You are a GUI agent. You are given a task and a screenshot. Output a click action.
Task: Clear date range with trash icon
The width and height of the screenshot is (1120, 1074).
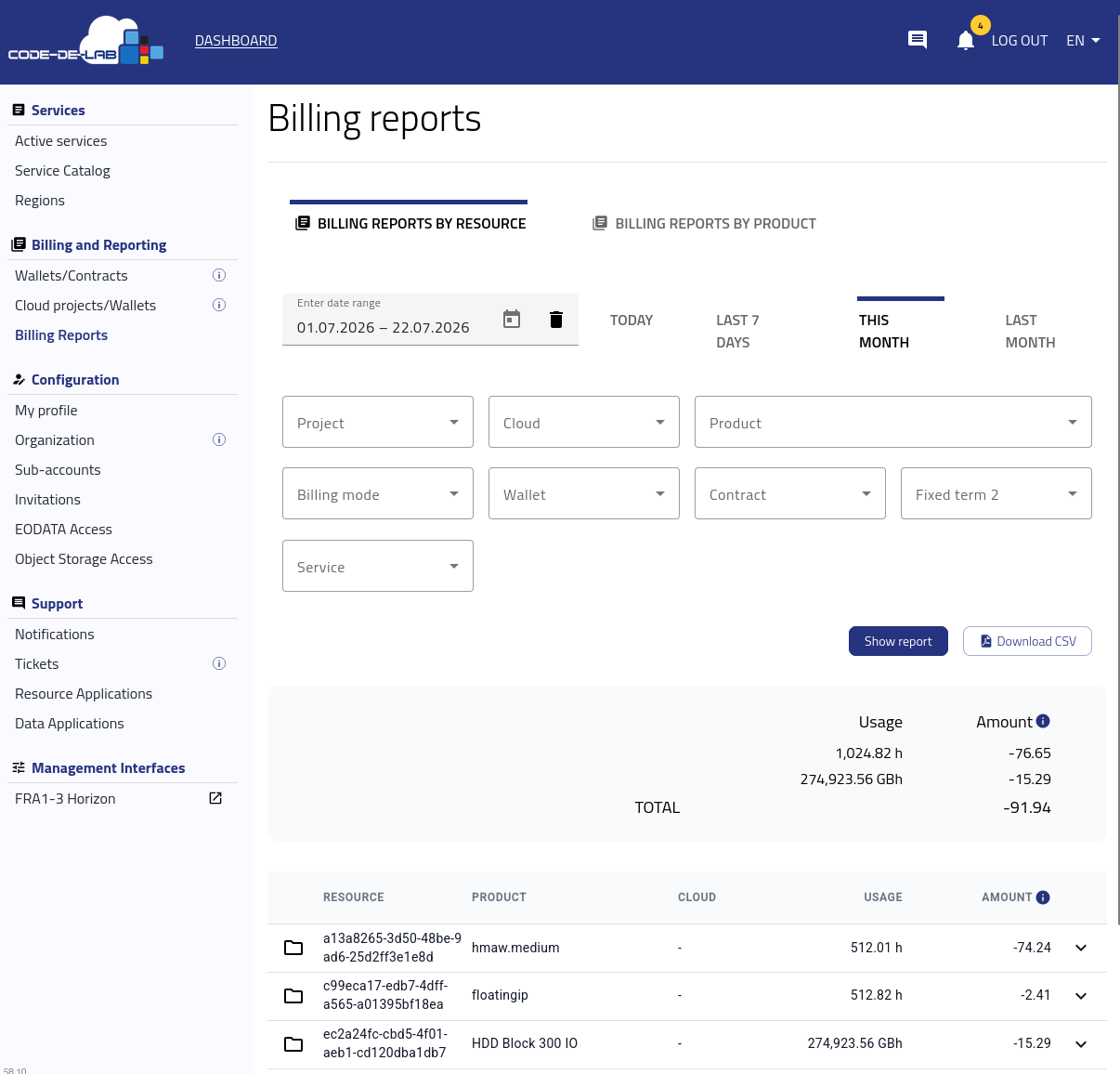tap(556, 319)
